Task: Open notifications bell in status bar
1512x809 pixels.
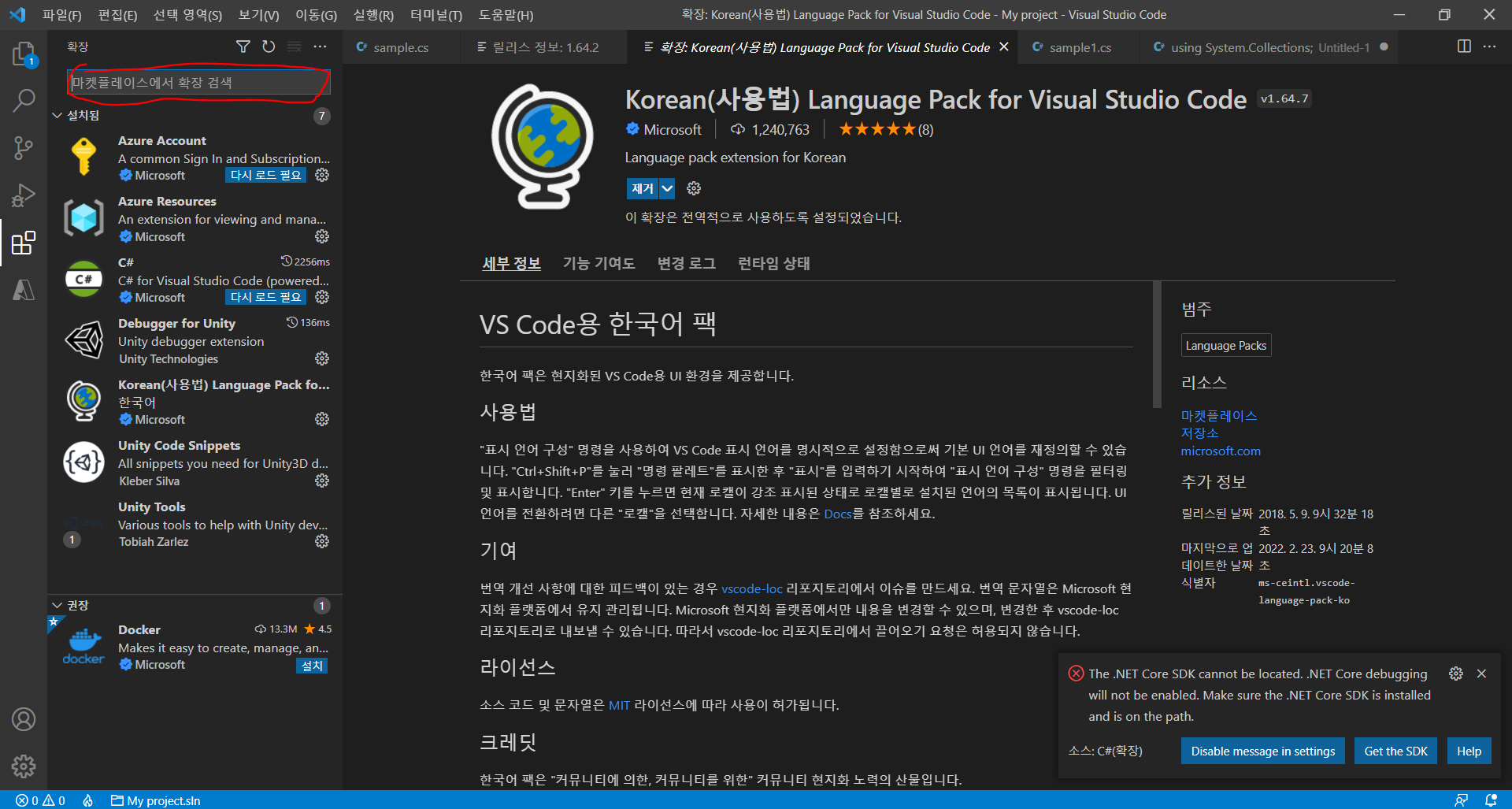Action: tap(1491, 800)
